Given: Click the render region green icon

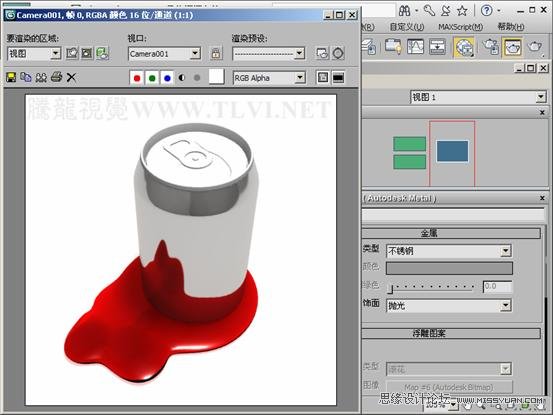Looking at the screenshot, I should tap(102, 53).
